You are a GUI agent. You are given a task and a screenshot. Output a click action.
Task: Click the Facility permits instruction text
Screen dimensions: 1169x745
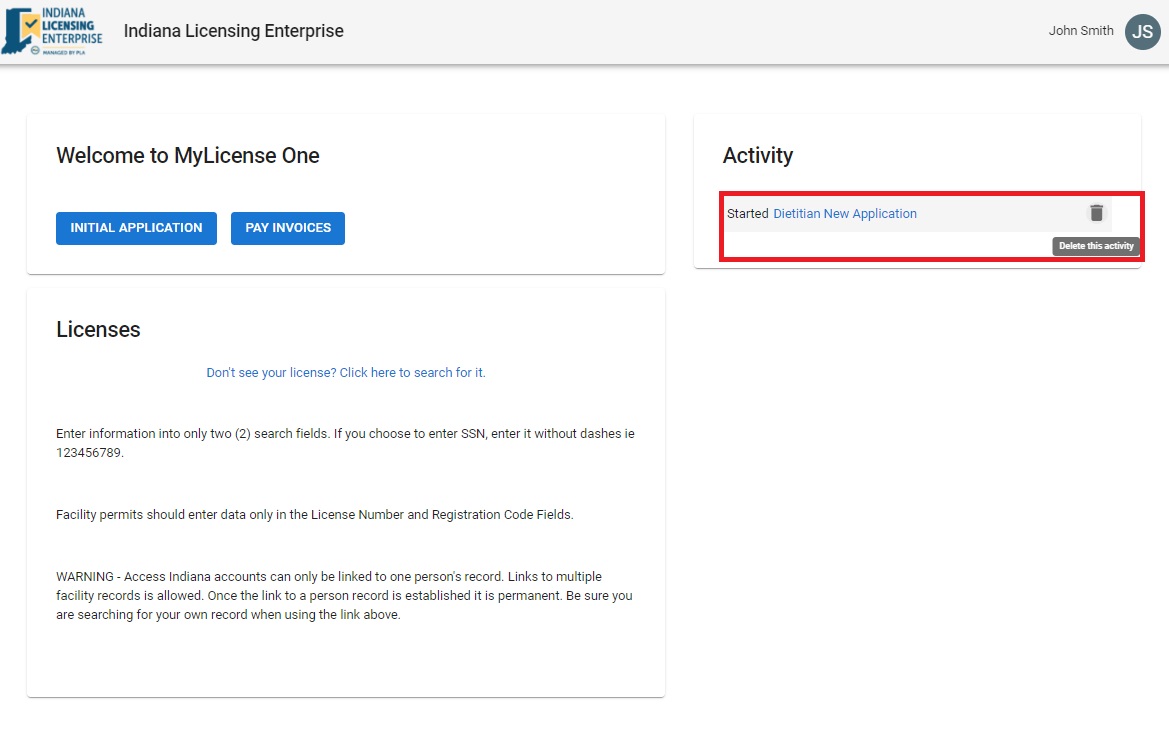point(314,515)
